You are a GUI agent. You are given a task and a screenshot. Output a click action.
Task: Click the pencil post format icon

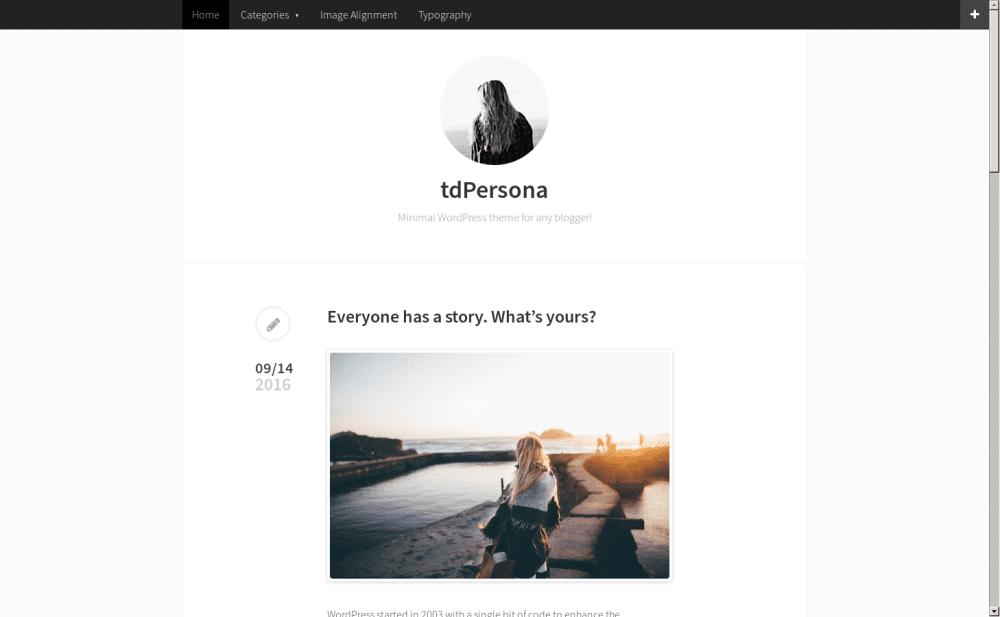273,324
